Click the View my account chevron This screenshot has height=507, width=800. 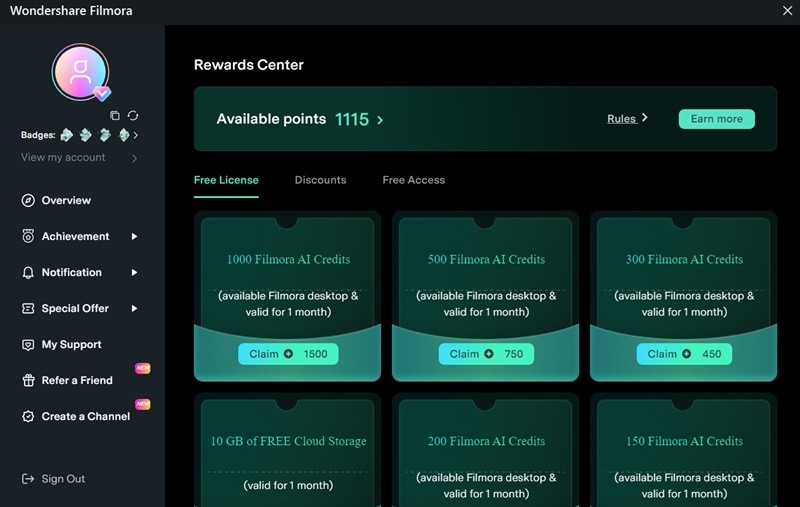point(134,159)
